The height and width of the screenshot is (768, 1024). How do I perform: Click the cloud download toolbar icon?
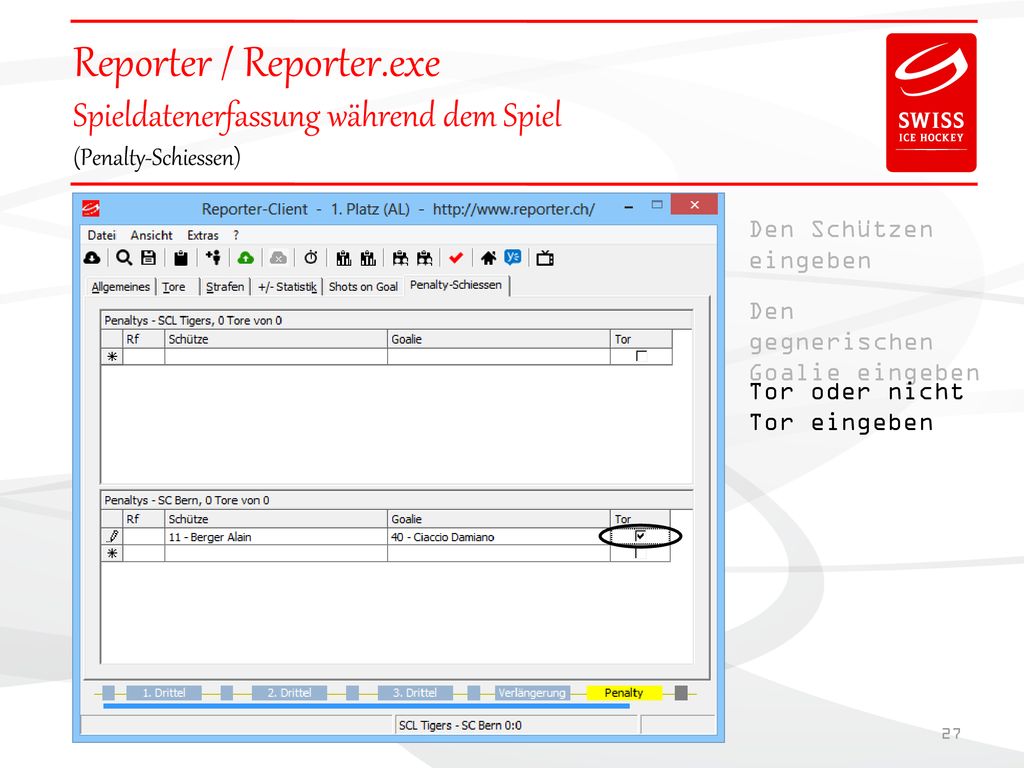(x=92, y=258)
